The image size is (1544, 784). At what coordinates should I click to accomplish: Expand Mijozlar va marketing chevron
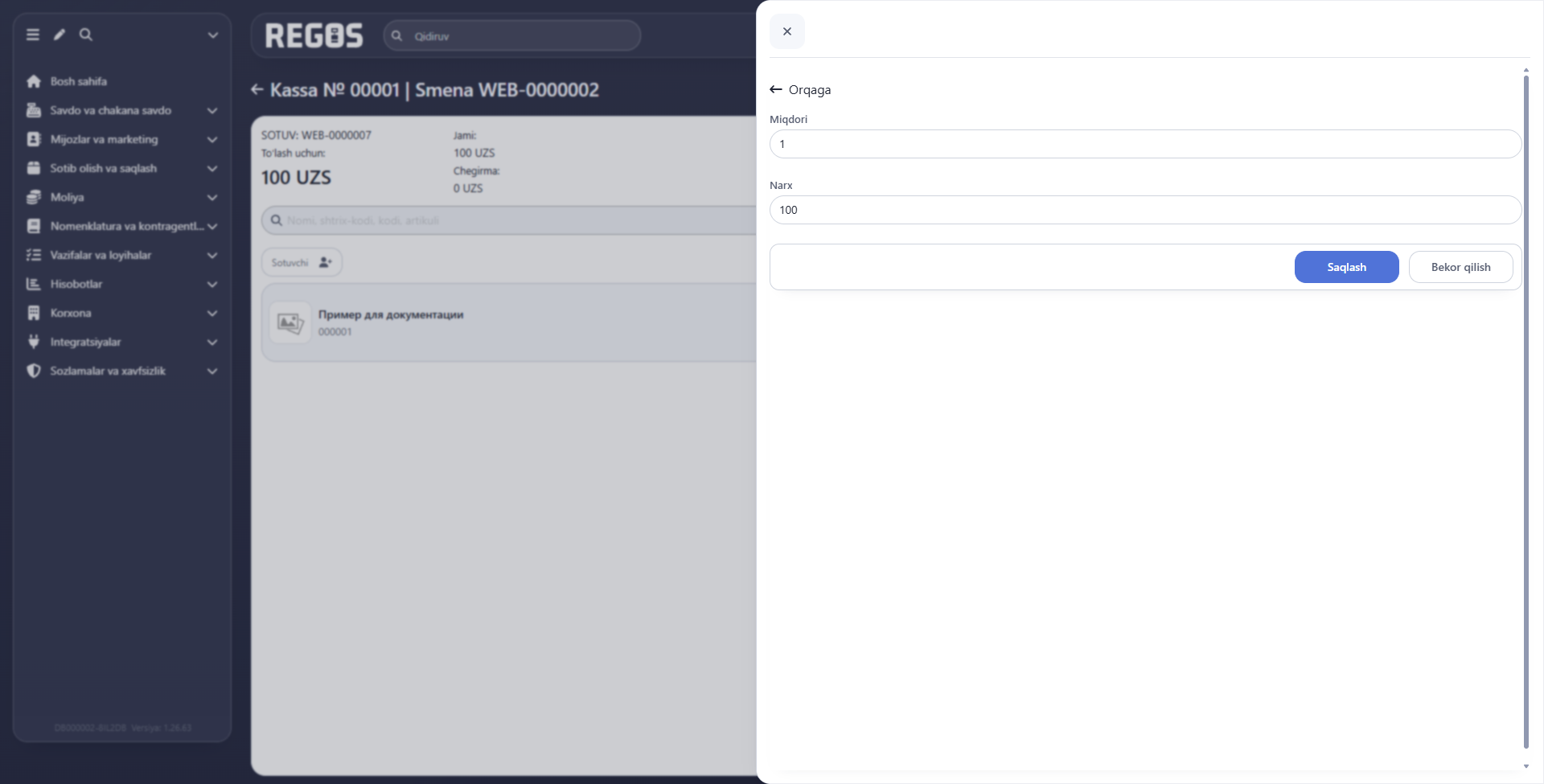click(212, 140)
